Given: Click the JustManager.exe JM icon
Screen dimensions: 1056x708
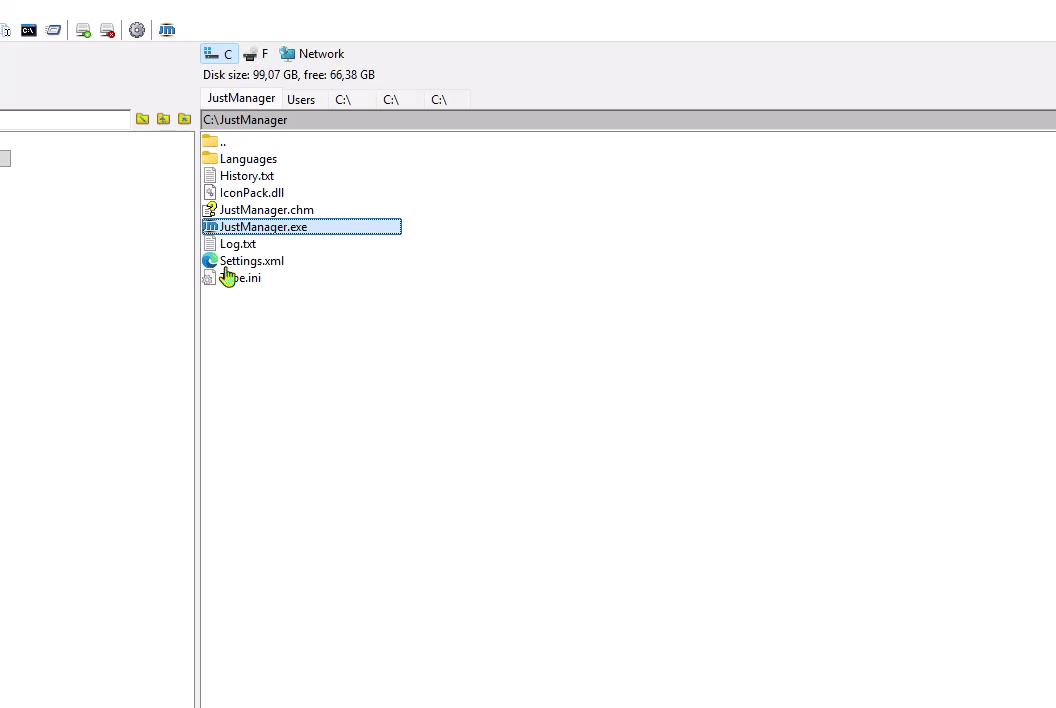Looking at the screenshot, I should click(210, 226).
